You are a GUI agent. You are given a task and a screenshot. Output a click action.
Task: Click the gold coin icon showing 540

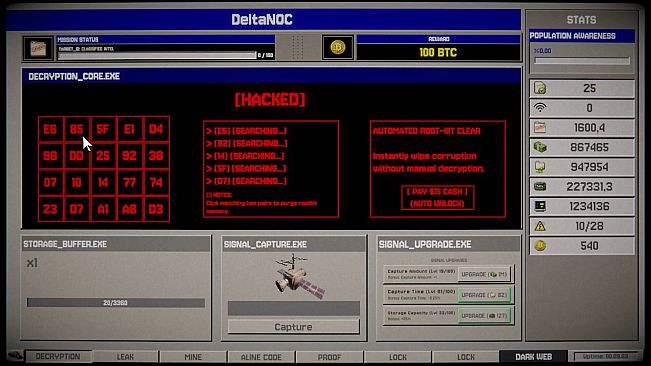[540, 246]
